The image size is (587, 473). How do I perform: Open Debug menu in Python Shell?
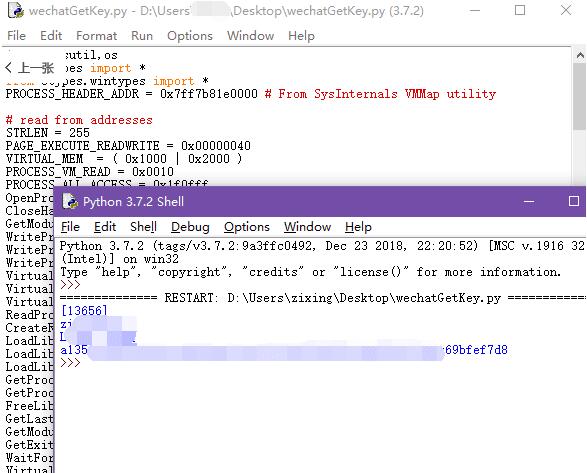click(190, 227)
